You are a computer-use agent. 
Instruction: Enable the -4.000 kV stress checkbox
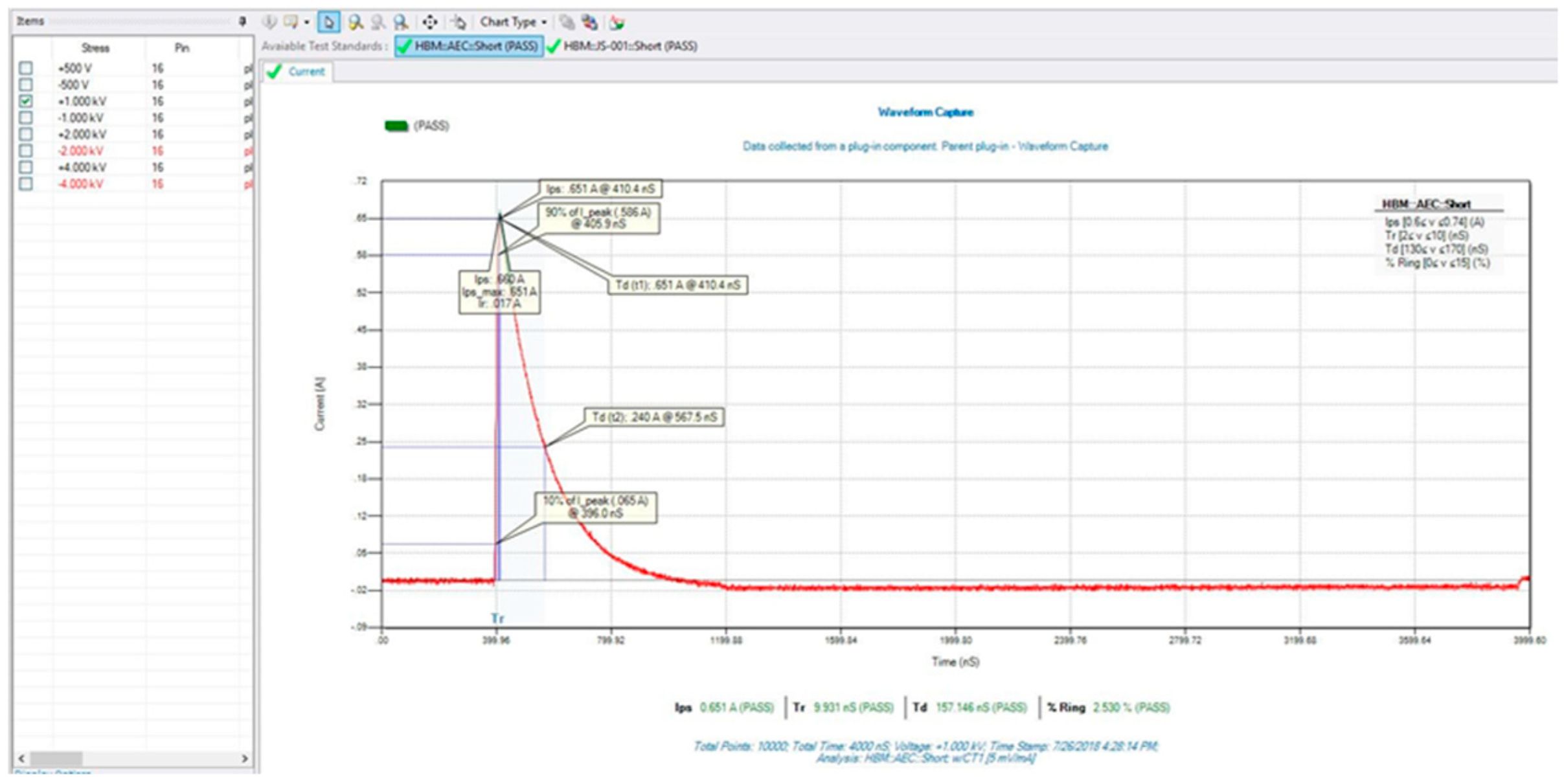tap(26, 184)
